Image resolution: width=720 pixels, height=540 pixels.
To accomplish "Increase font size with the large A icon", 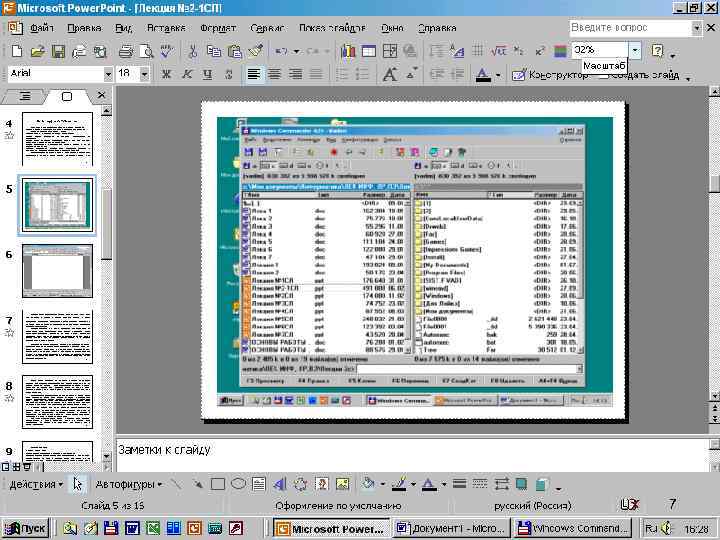I will 390,74.
